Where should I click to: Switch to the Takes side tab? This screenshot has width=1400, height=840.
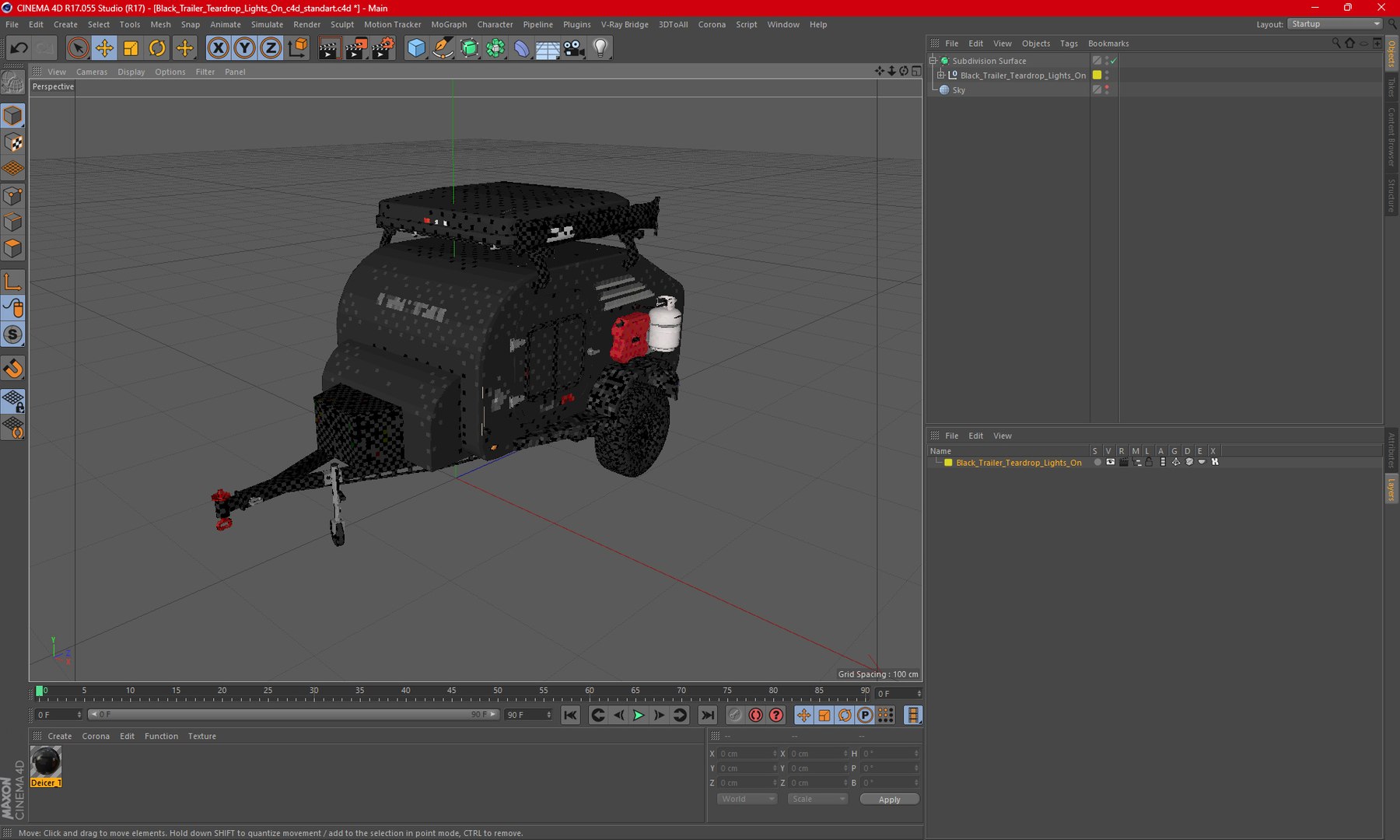[1391, 86]
